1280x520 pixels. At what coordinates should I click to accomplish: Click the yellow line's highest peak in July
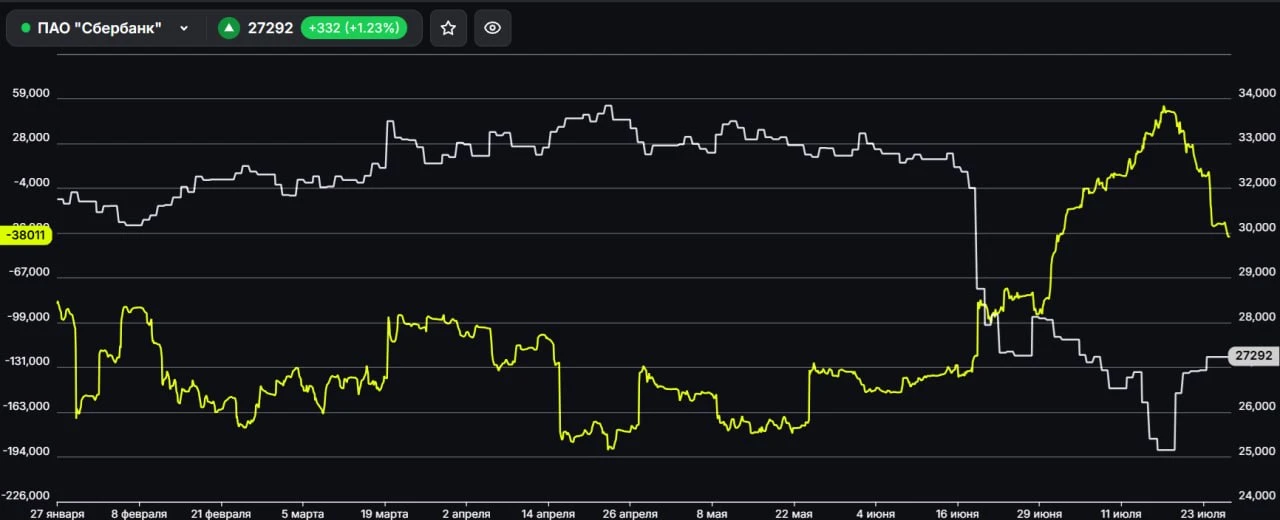[x=1163, y=107]
